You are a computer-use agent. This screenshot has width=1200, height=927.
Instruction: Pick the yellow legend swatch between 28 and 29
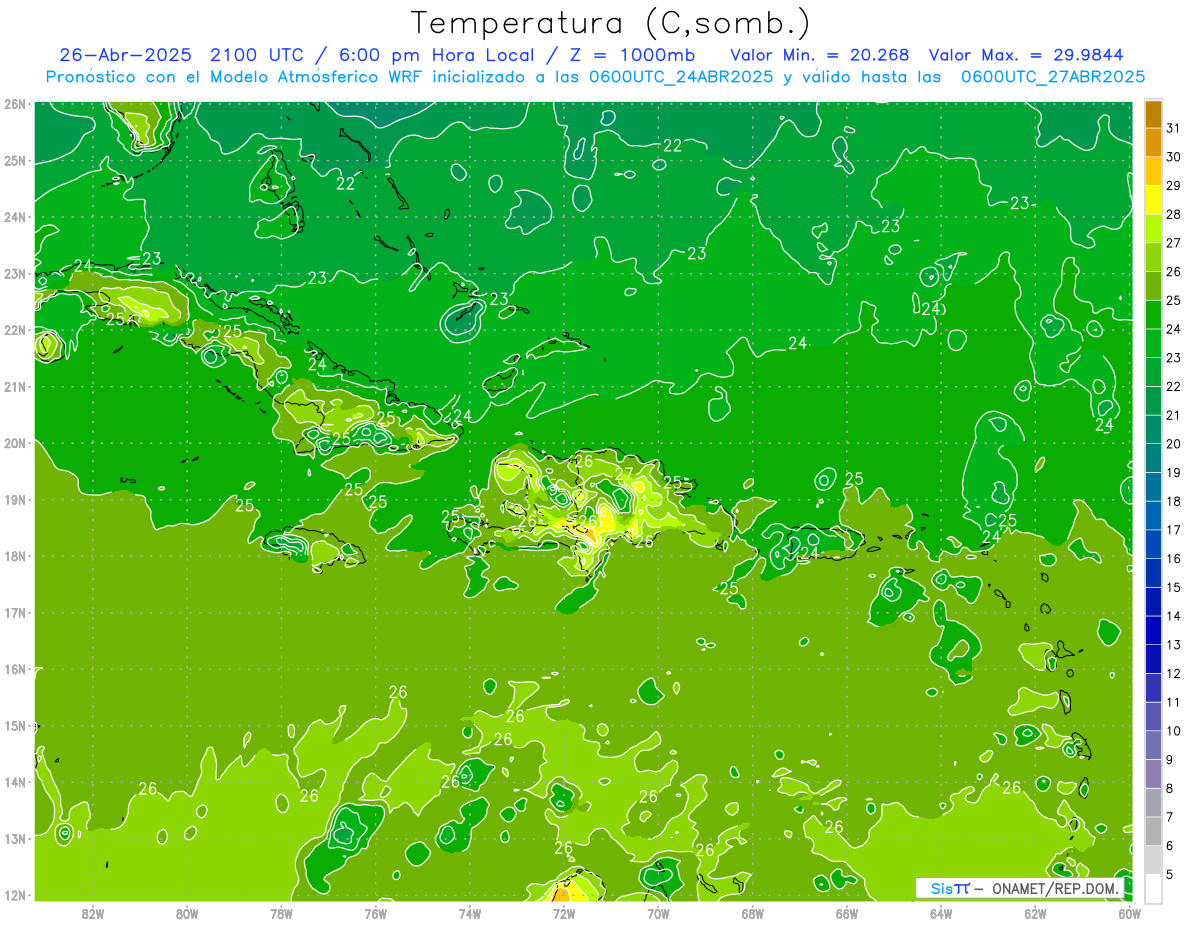pos(1153,200)
